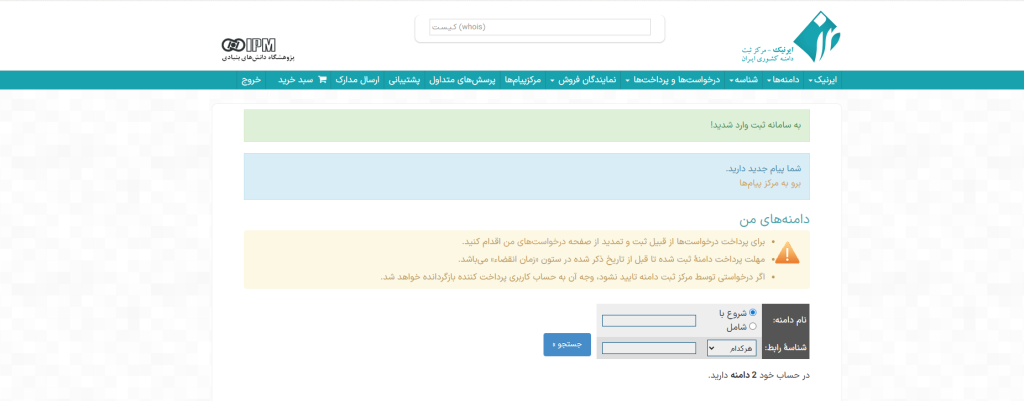The height and width of the screenshot is (401, 1024).
Task: Click the whois search field
Action: pyautogui.click(x=539, y=27)
